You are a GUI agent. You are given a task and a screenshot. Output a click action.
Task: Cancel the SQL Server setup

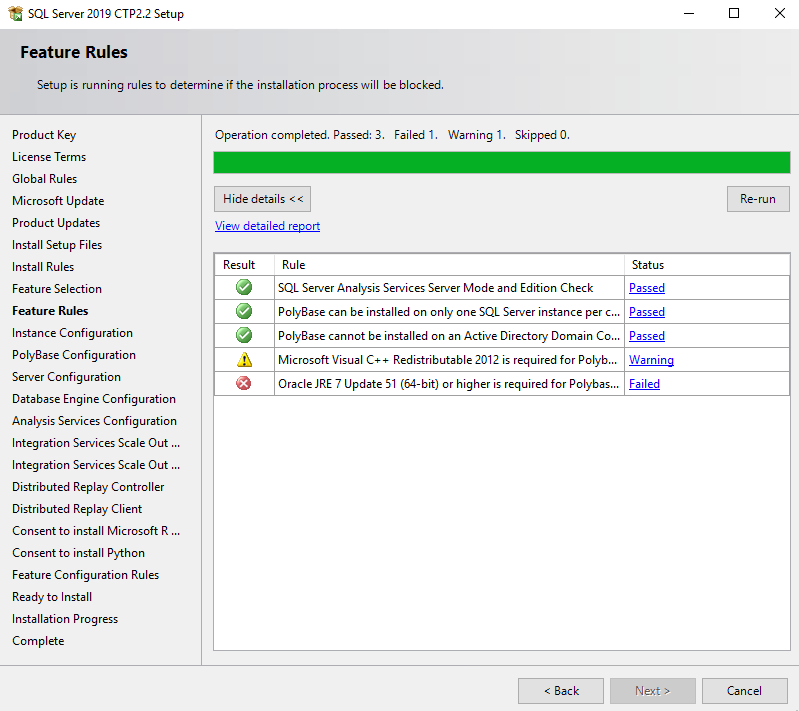(744, 691)
